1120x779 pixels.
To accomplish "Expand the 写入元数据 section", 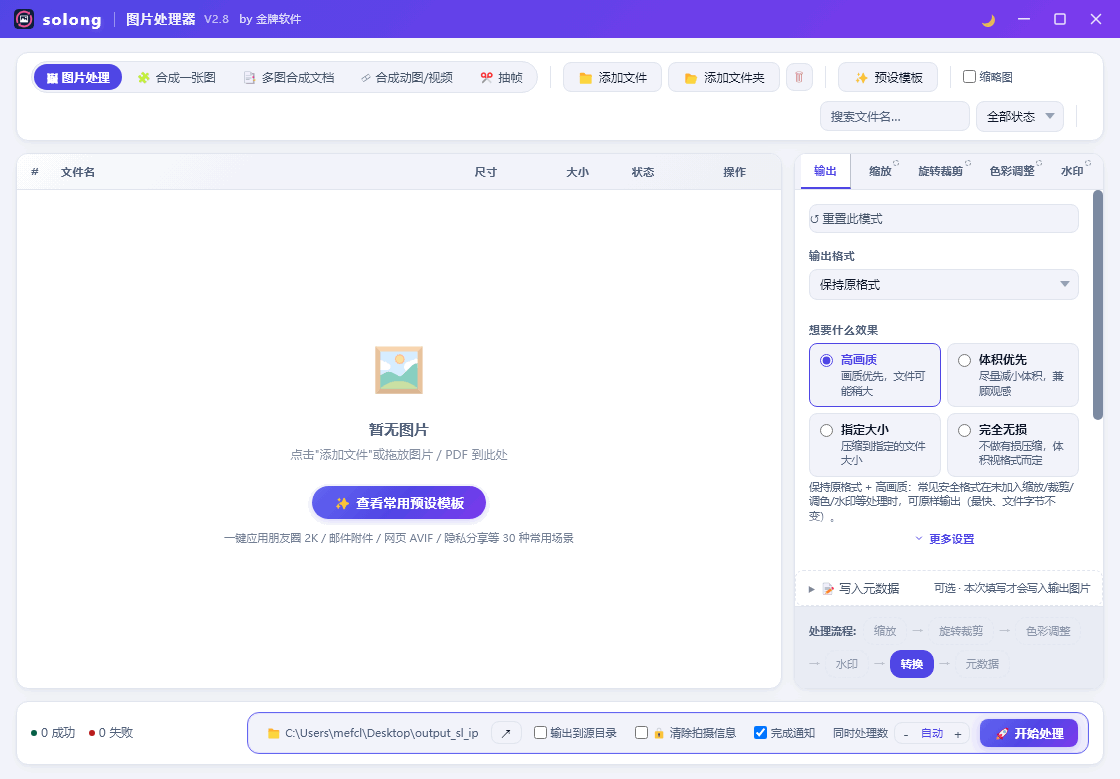I will coord(949,588).
